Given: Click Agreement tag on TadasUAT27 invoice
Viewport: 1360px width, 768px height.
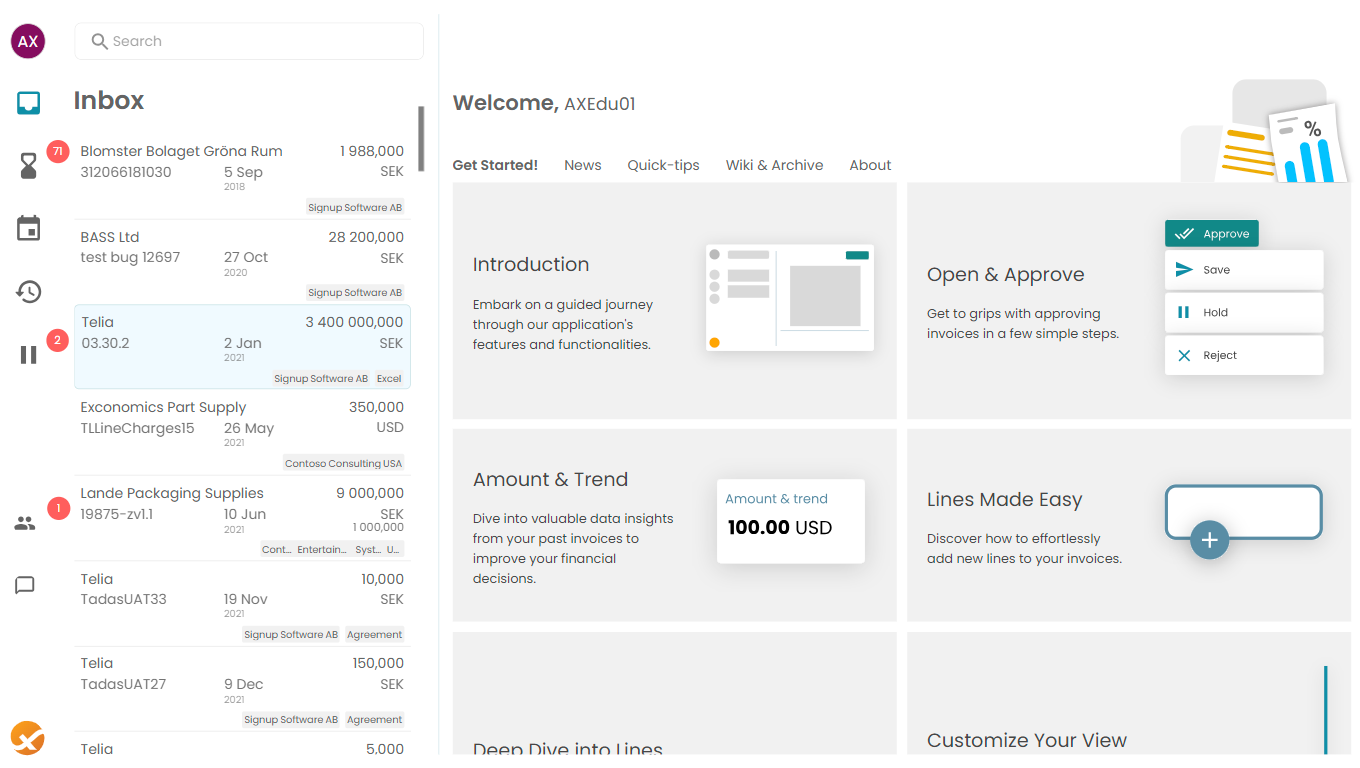Looking at the screenshot, I should (375, 720).
